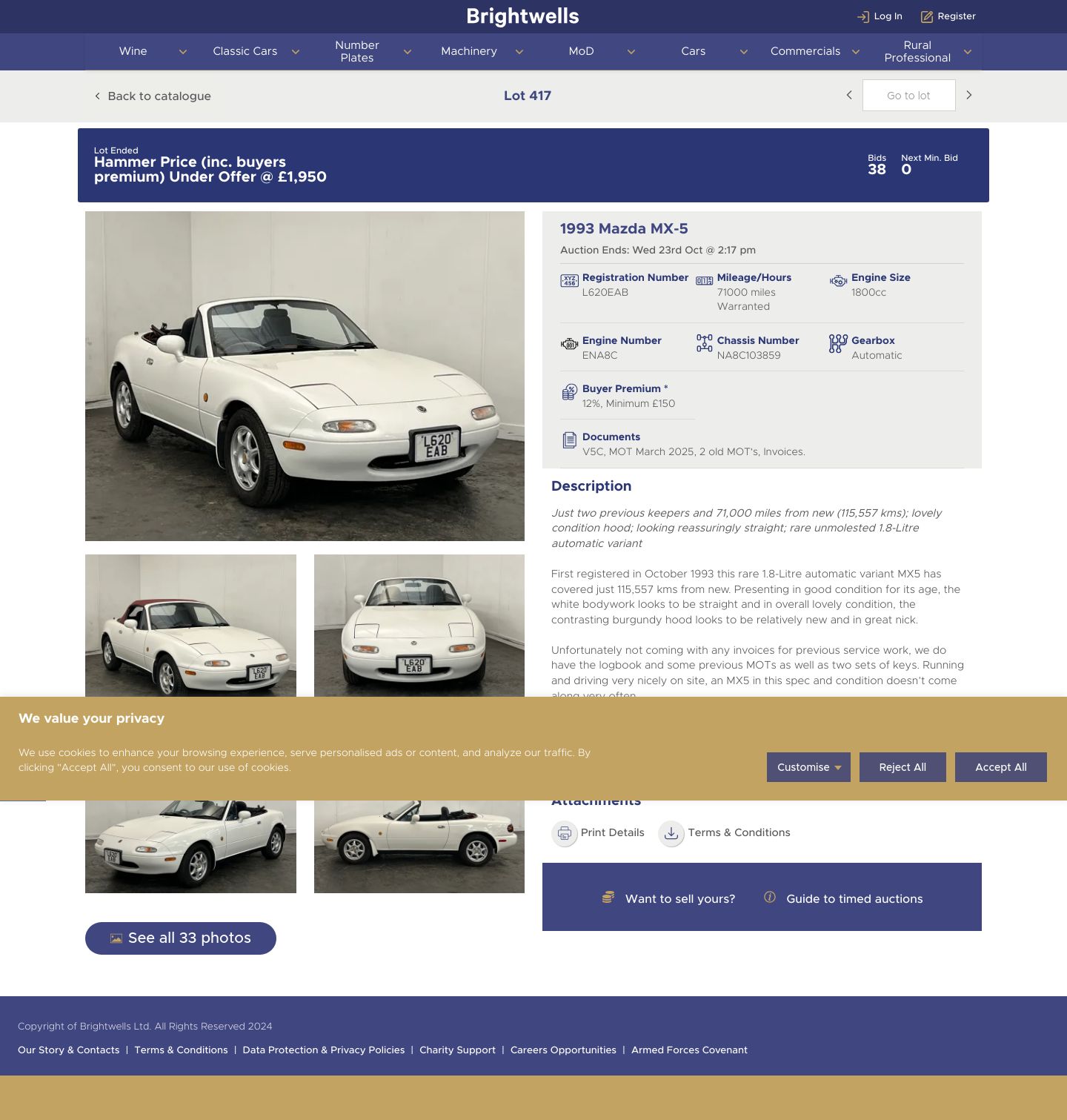The image size is (1067, 1120).
Task: Click the 1993 Mazda MX-5 title
Action: (624, 229)
